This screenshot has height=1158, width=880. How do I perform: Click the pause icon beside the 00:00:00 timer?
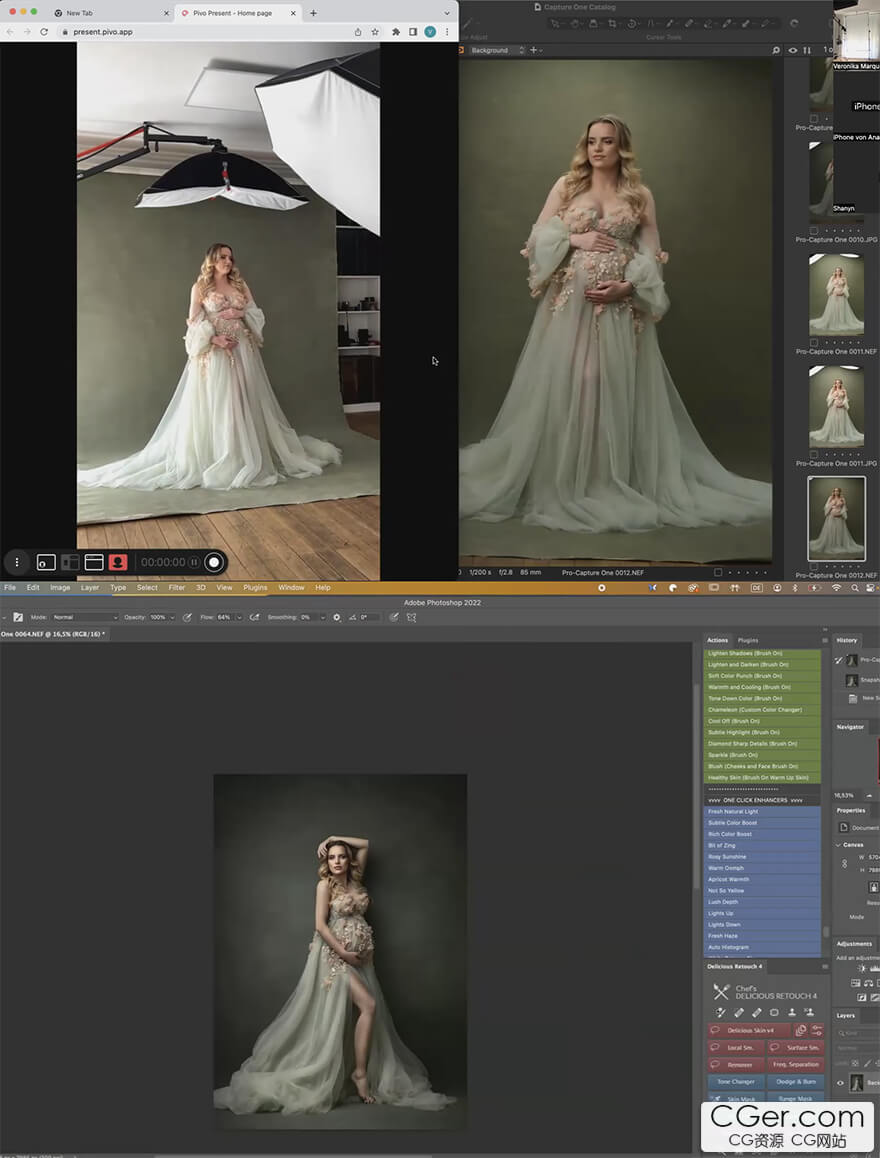(x=193, y=562)
